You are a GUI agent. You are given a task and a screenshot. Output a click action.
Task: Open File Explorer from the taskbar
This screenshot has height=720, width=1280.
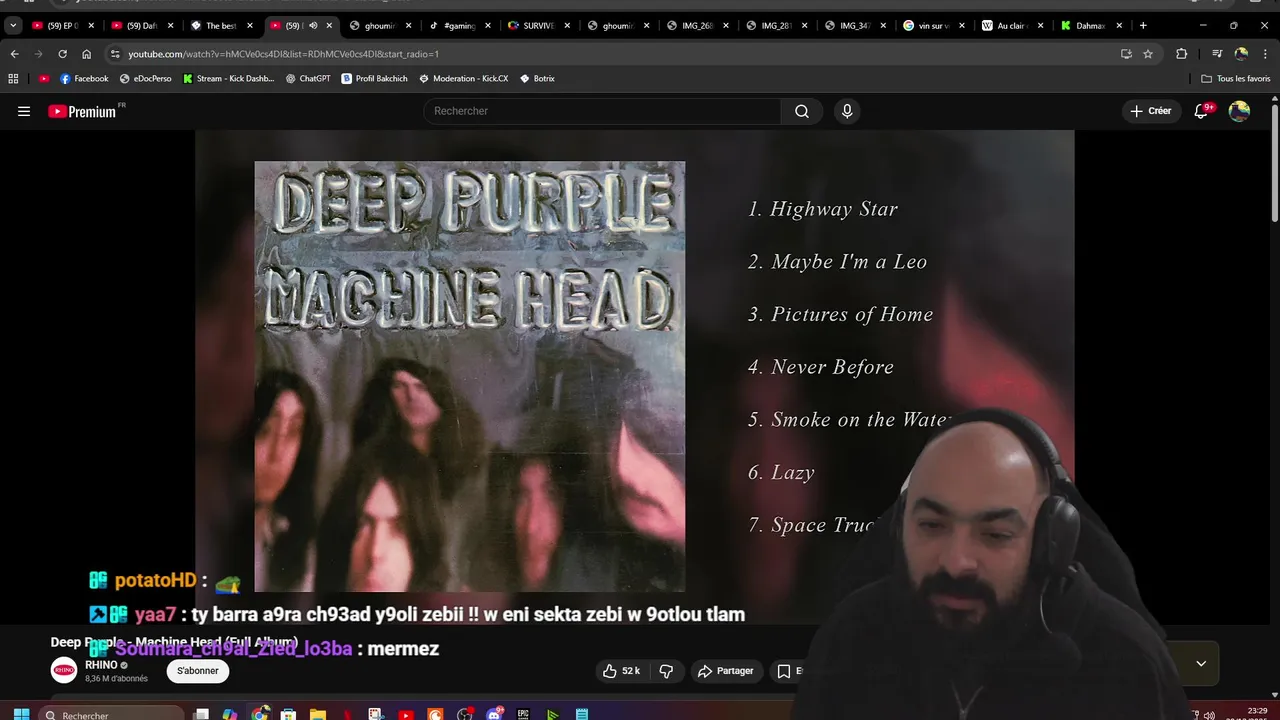318,714
